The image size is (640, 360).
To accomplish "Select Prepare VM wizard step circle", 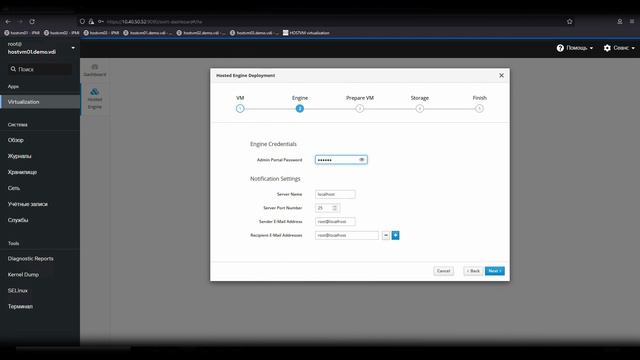I will point(360,109).
